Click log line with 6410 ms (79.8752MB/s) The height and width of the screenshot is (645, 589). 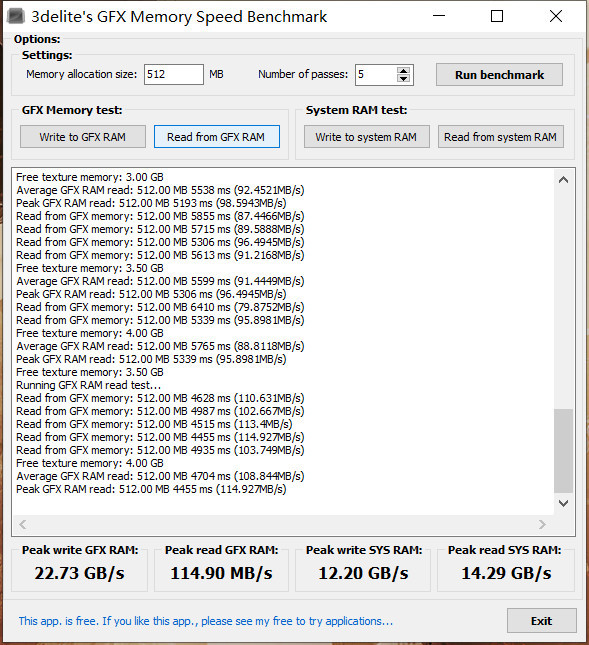[160, 307]
